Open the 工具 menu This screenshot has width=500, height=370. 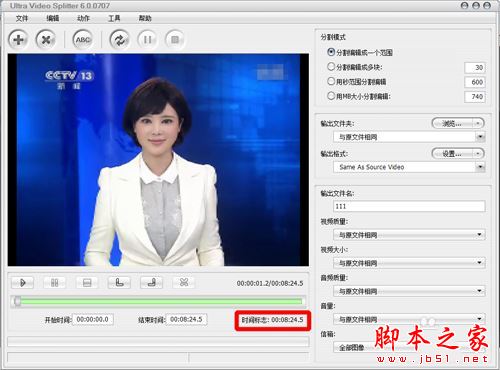pos(114,18)
